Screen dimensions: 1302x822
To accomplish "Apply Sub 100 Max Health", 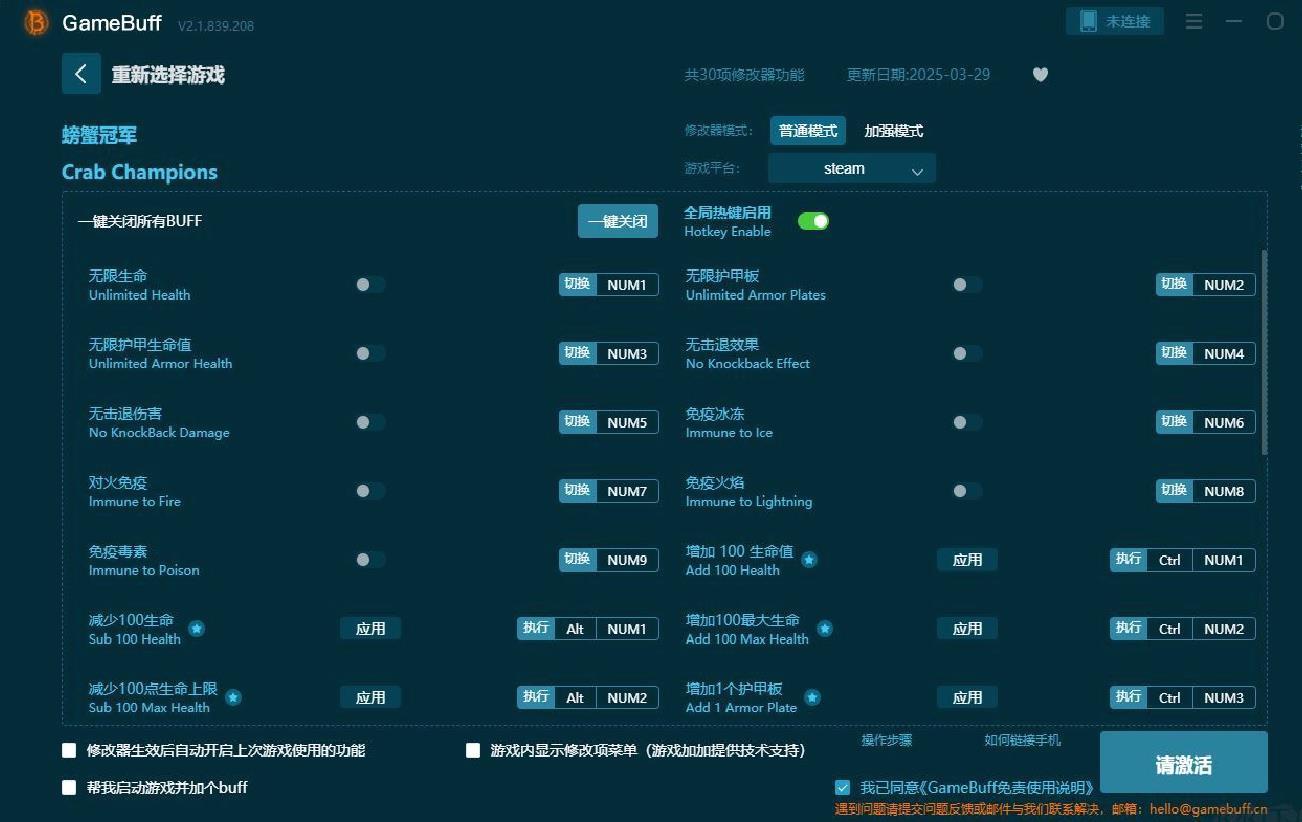I will (370, 697).
